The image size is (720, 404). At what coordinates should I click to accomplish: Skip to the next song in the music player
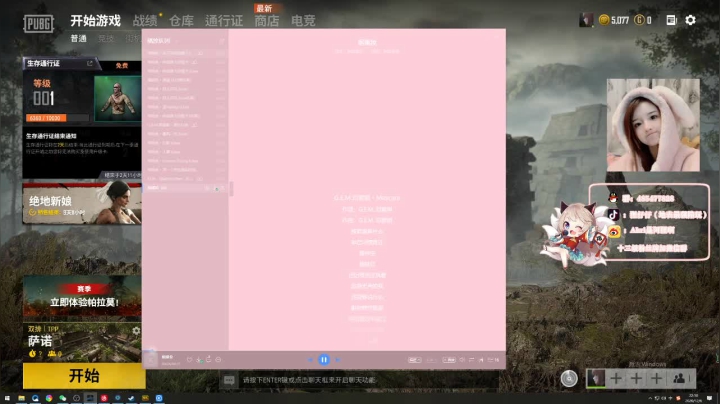coord(338,360)
